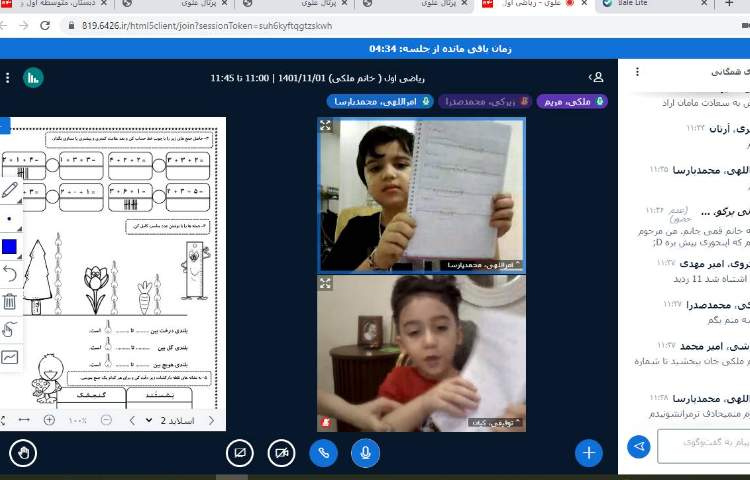Click the chat message input field
This screenshot has width=750, height=480.
pyautogui.click(x=700, y=446)
